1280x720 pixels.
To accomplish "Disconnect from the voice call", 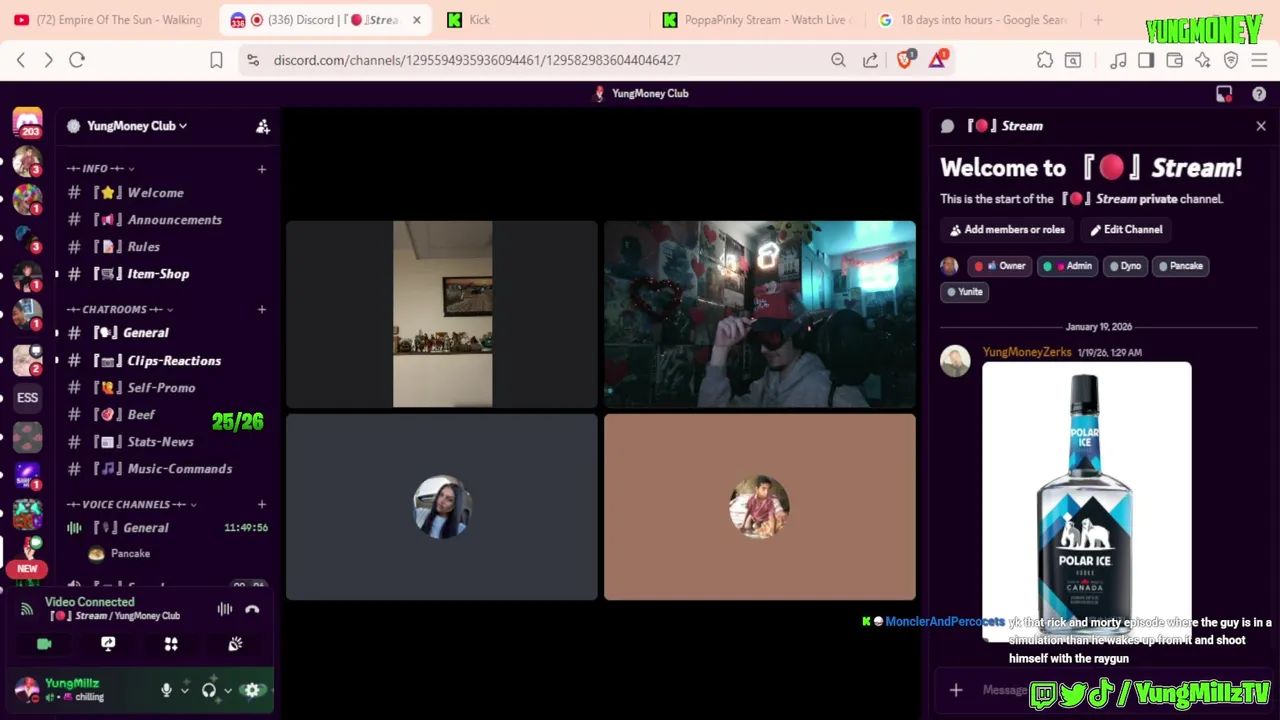I will pyautogui.click(x=252, y=609).
